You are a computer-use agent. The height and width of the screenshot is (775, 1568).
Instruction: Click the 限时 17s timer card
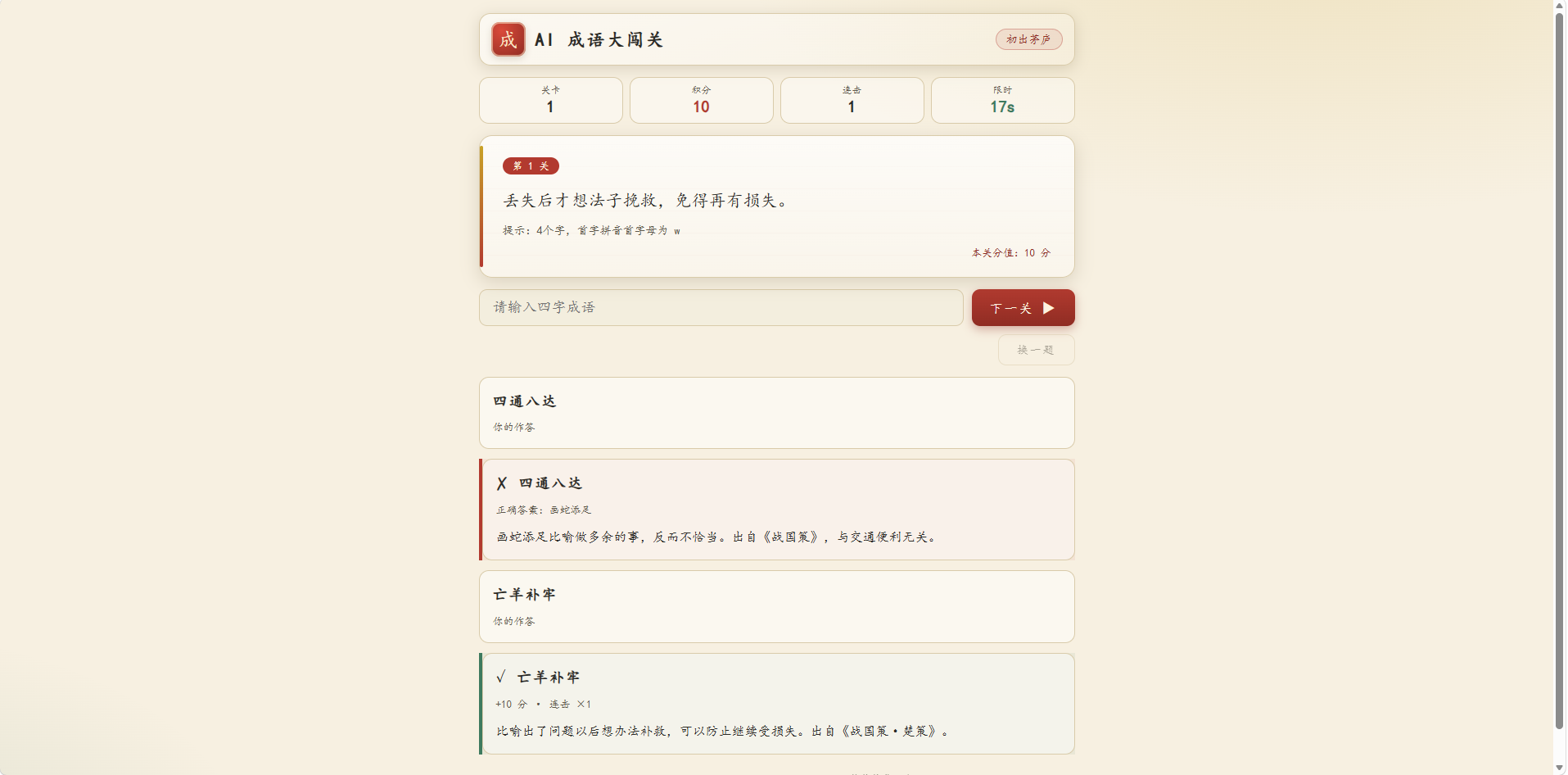coord(1002,100)
